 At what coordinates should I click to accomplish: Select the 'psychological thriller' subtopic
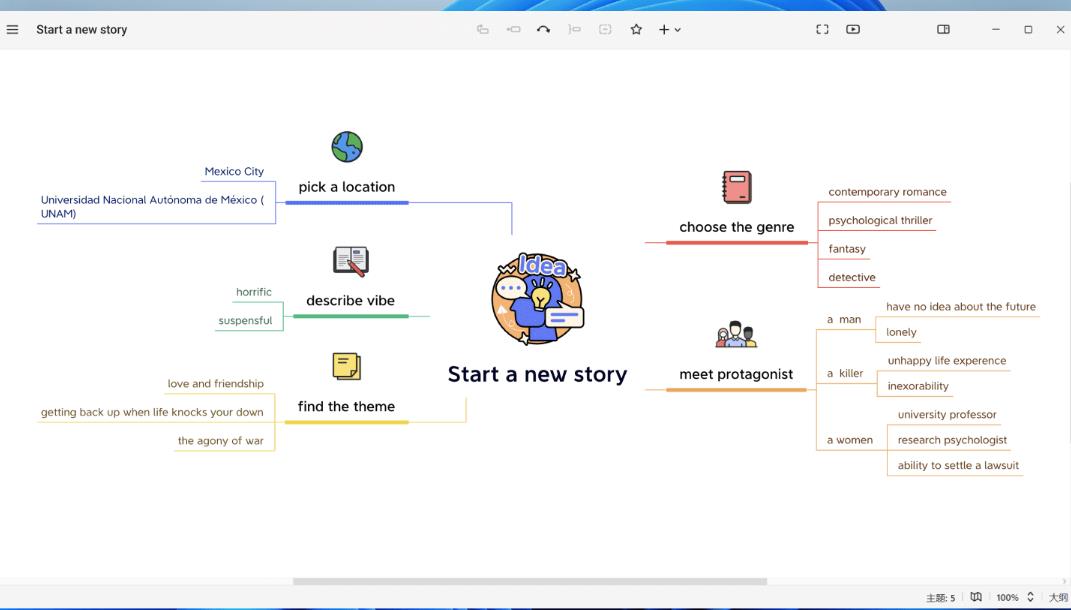pos(880,220)
